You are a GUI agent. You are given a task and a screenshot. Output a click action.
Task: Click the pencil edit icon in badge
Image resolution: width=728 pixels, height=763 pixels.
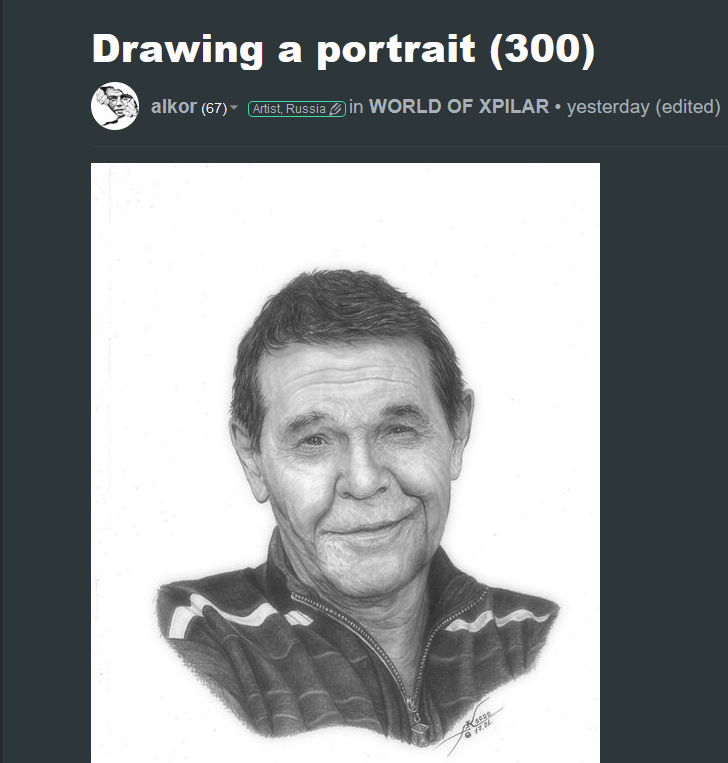(335, 109)
